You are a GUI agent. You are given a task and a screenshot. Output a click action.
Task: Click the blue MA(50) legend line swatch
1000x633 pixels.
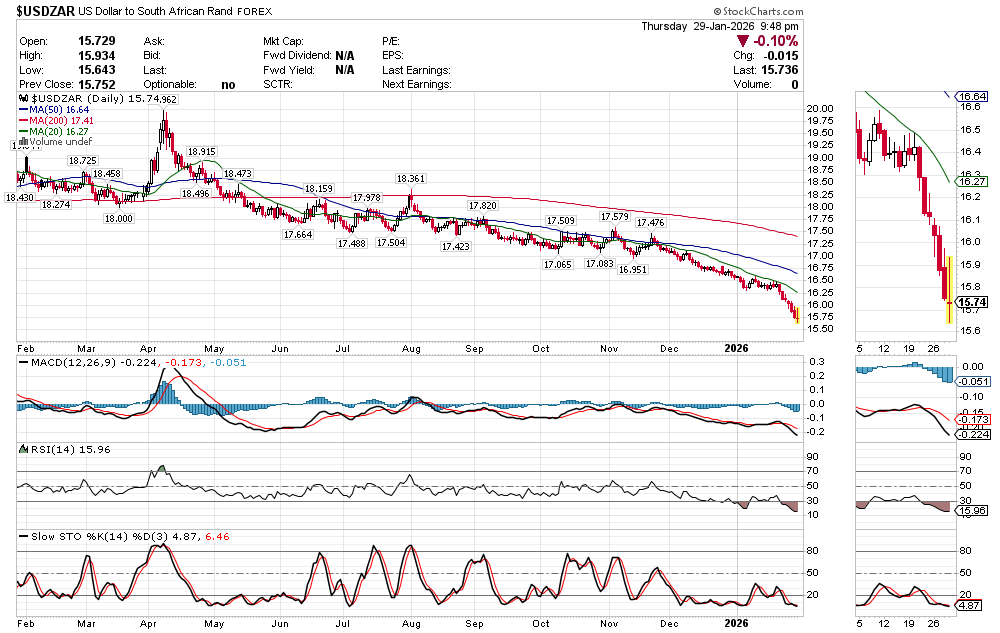[x=25, y=110]
